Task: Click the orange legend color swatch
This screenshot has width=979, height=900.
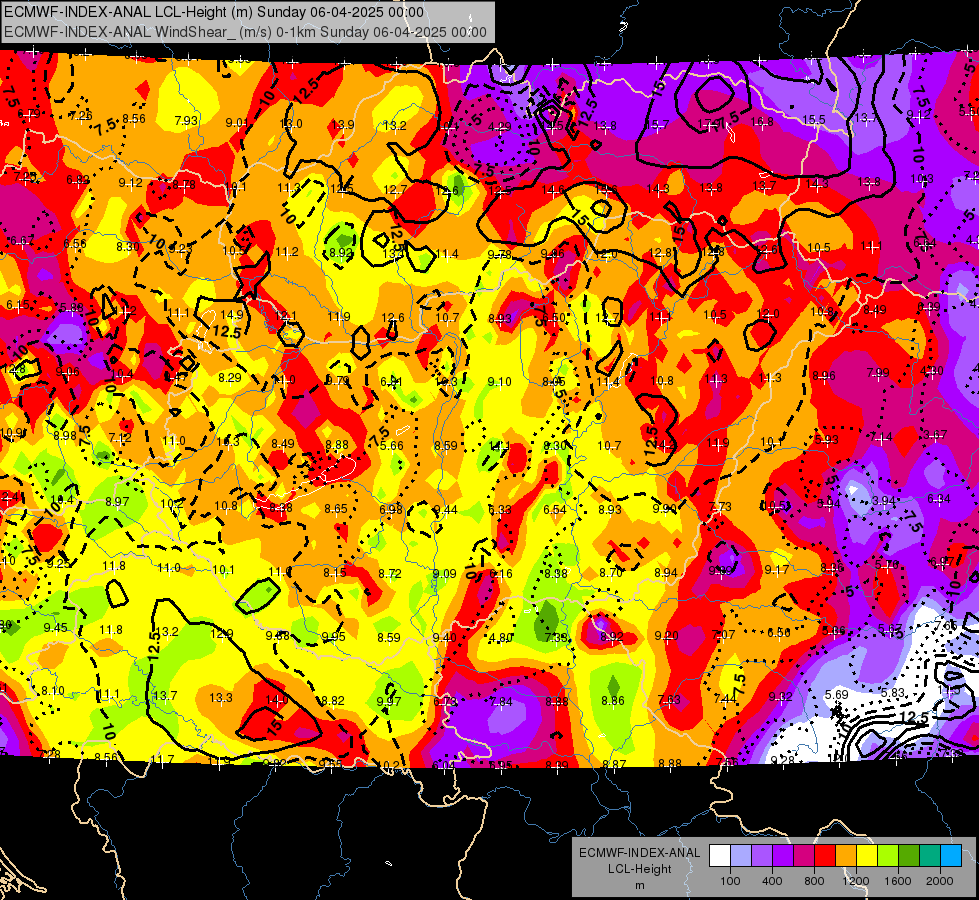Action: (x=846, y=856)
